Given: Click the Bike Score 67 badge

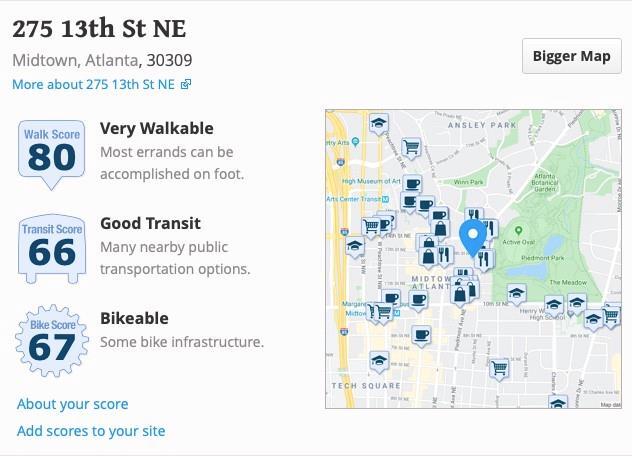Looking at the screenshot, I should (52, 341).
